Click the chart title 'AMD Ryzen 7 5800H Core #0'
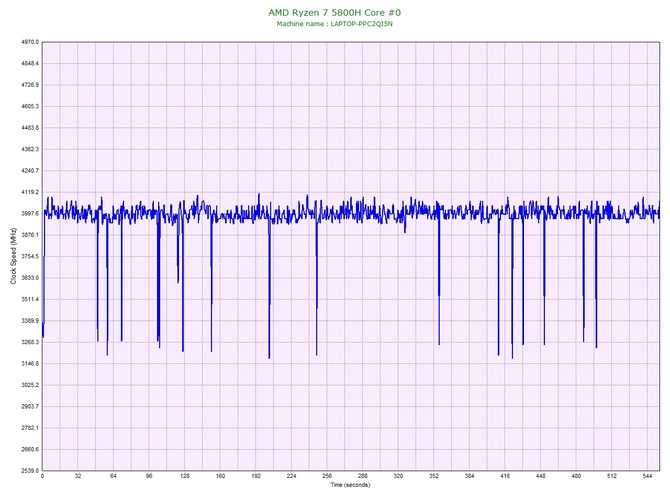 pyautogui.click(x=335, y=12)
